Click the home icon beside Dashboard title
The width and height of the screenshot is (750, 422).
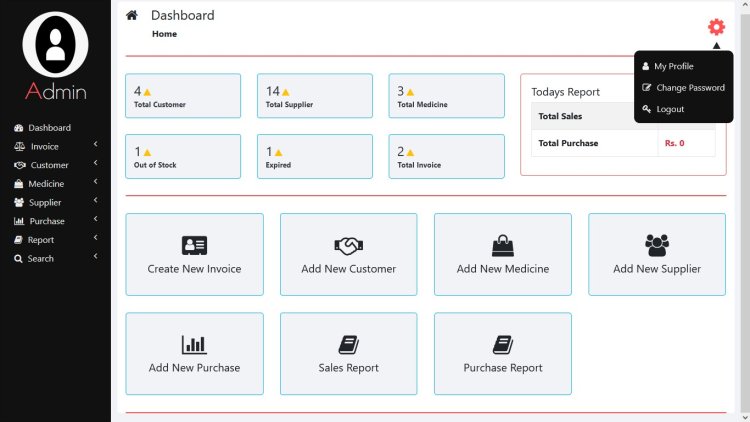(x=132, y=15)
